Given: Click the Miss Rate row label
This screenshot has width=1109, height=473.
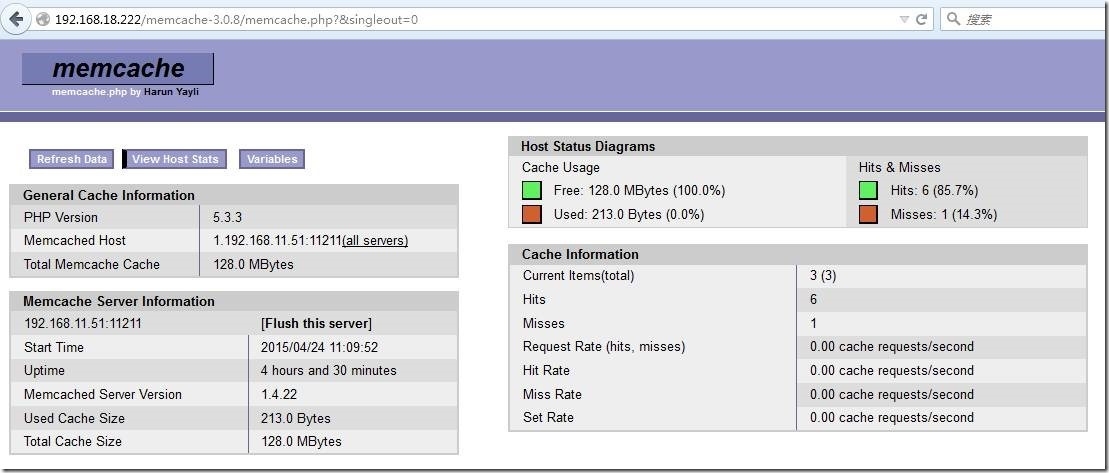Looking at the screenshot, I should click(x=552, y=395).
